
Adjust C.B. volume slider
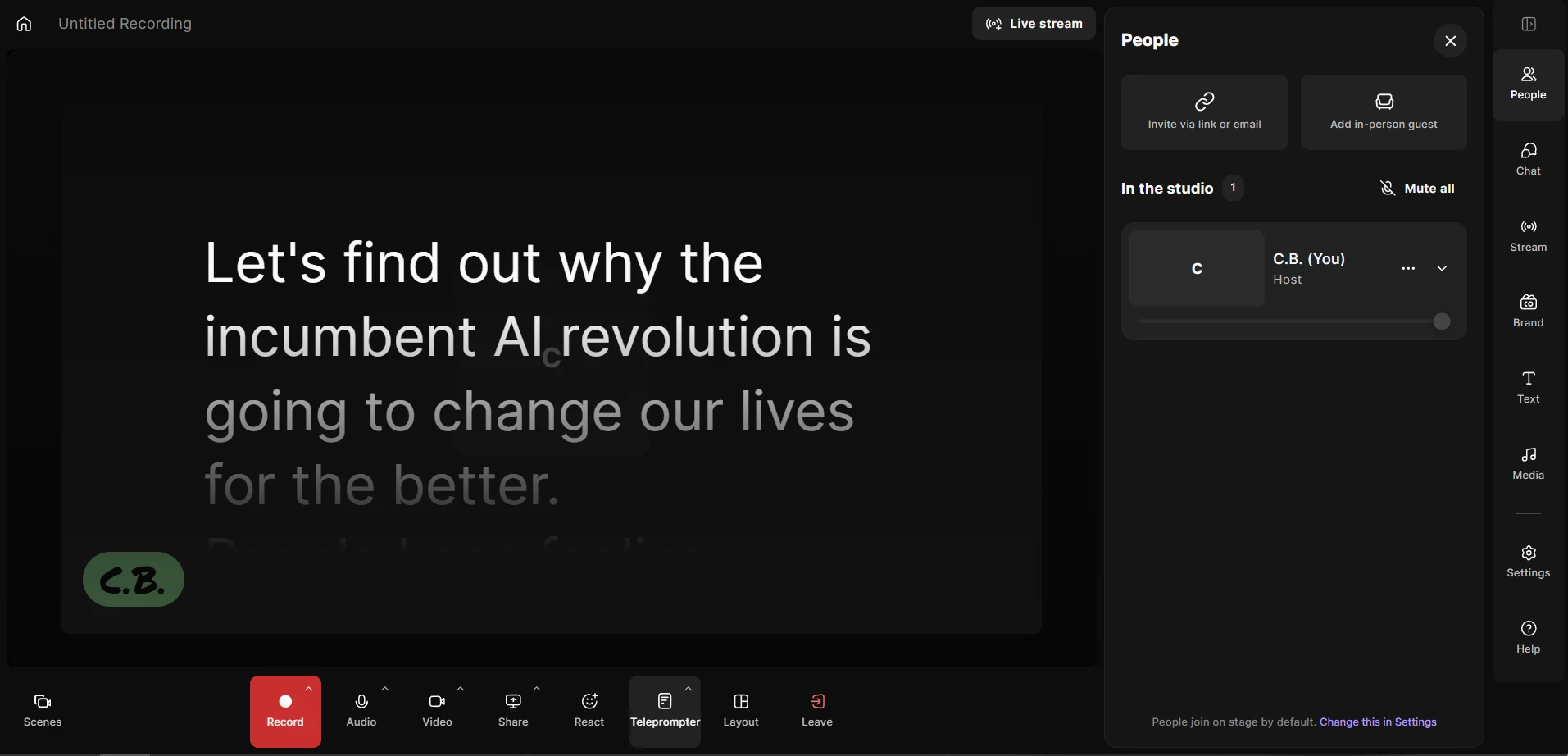click(1442, 321)
